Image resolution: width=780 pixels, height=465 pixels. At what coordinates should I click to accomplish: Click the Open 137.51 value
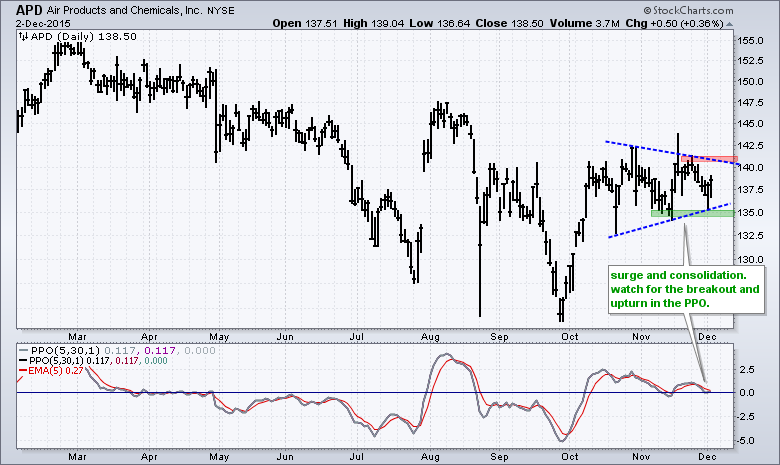tap(305, 23)
